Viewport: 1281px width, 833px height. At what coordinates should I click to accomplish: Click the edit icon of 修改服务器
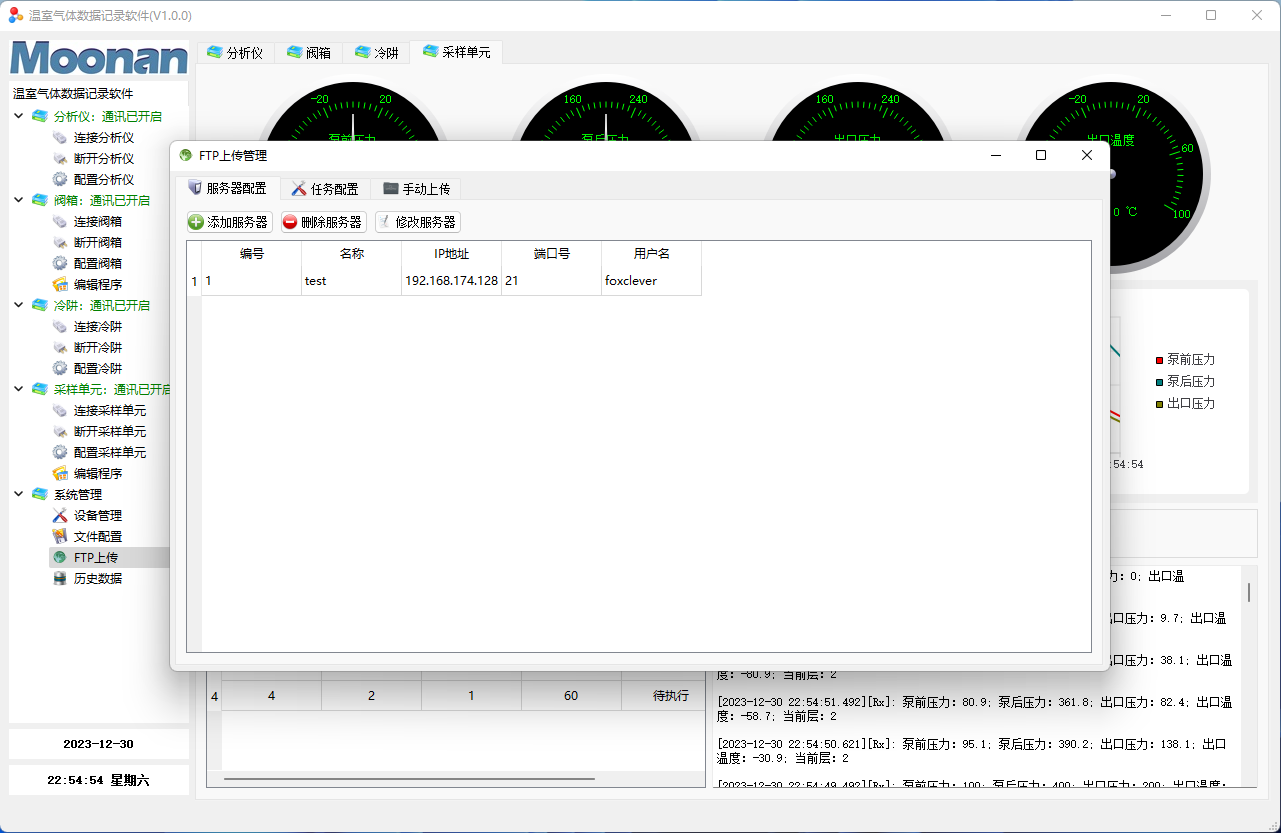click(x=384, y=222)
